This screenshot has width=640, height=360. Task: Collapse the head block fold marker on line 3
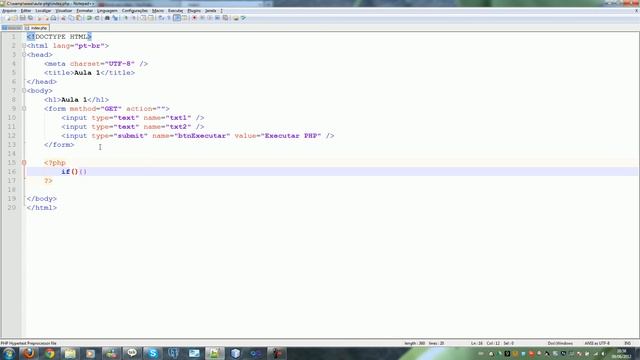click(24, 55)
